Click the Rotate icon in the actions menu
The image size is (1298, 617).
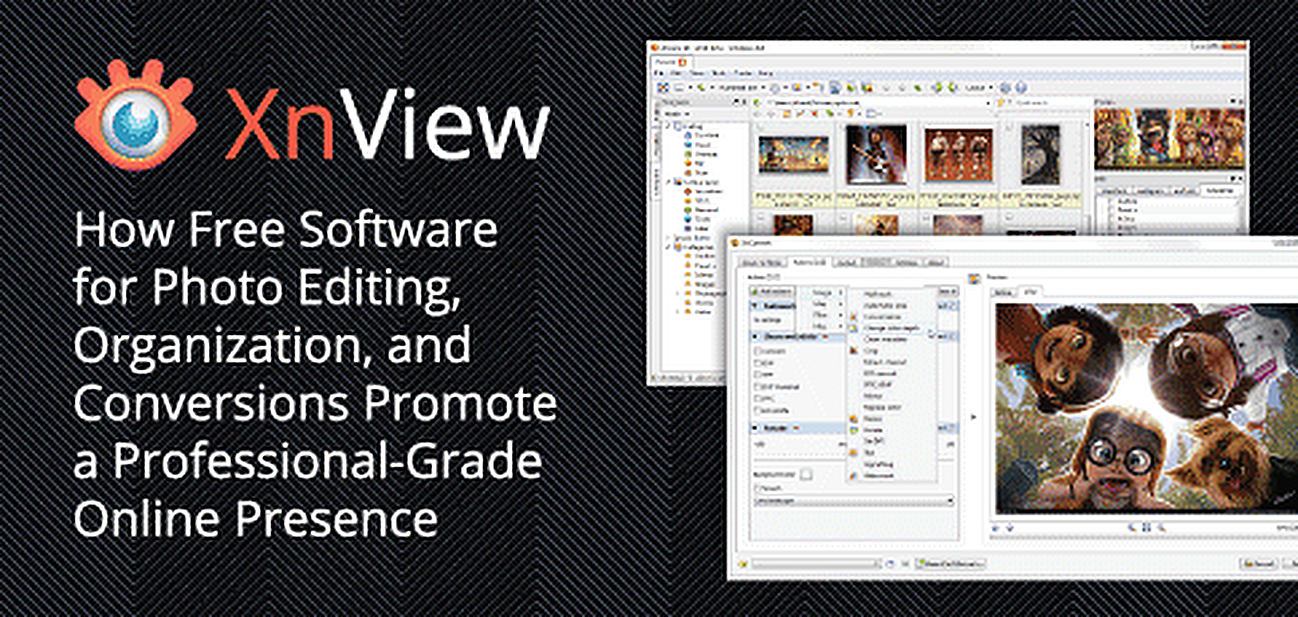point(853,430)
